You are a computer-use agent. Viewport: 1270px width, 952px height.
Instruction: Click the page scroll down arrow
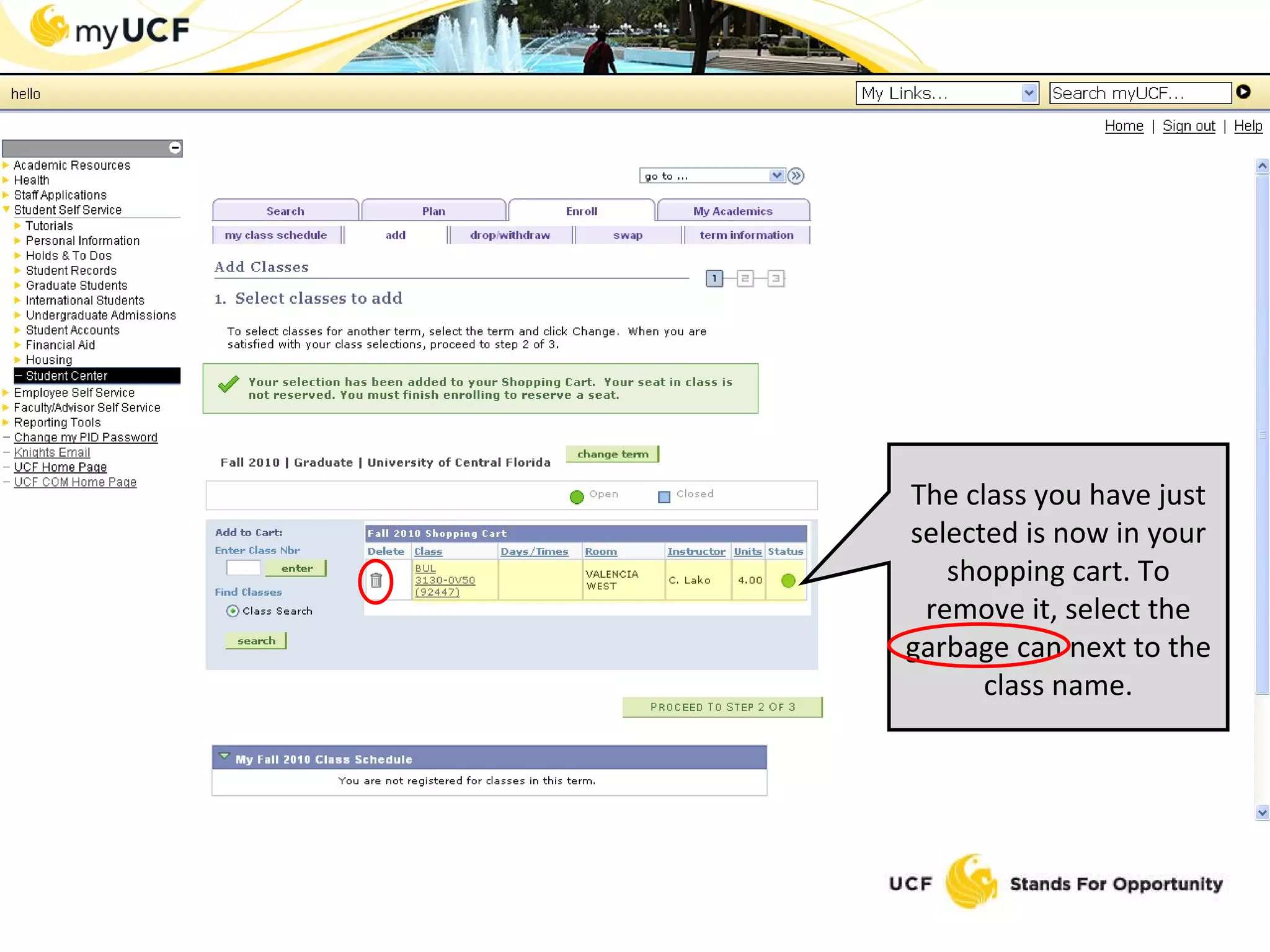(x=1261, y=813)
